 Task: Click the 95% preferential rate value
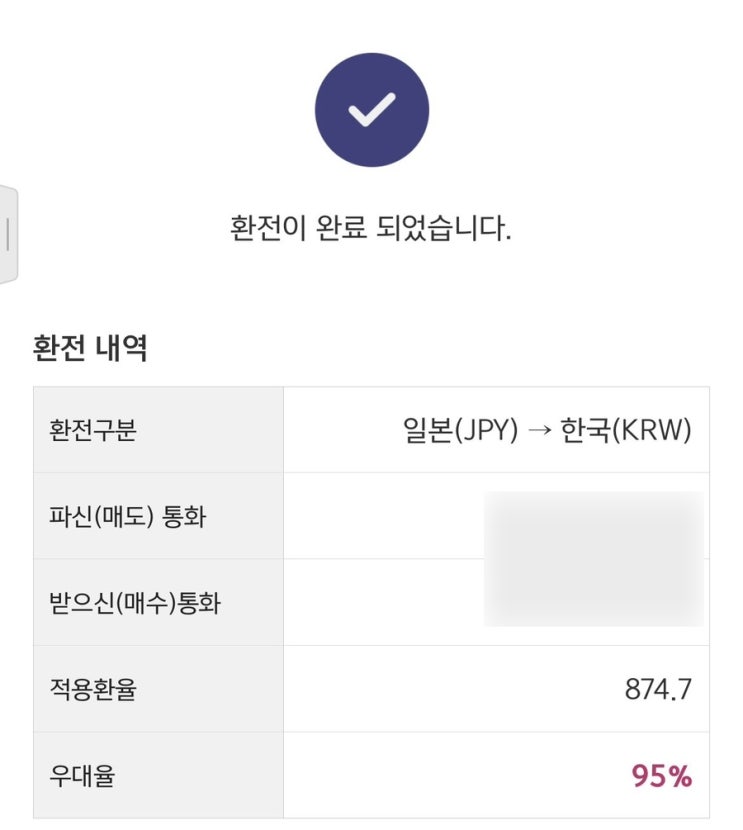click(661, 776)
